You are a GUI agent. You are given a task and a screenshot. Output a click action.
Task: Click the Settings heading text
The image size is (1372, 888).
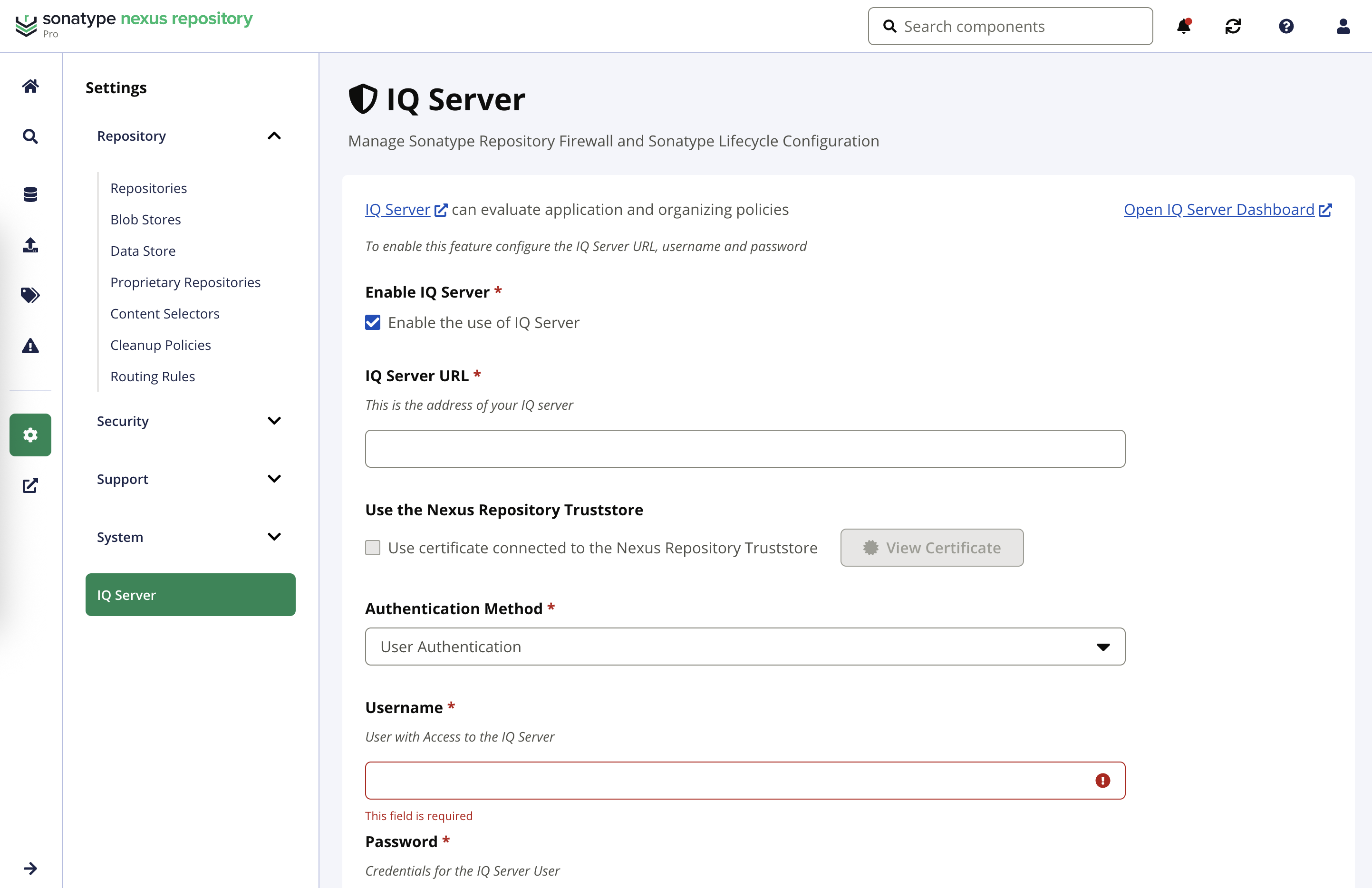point(116,87)
